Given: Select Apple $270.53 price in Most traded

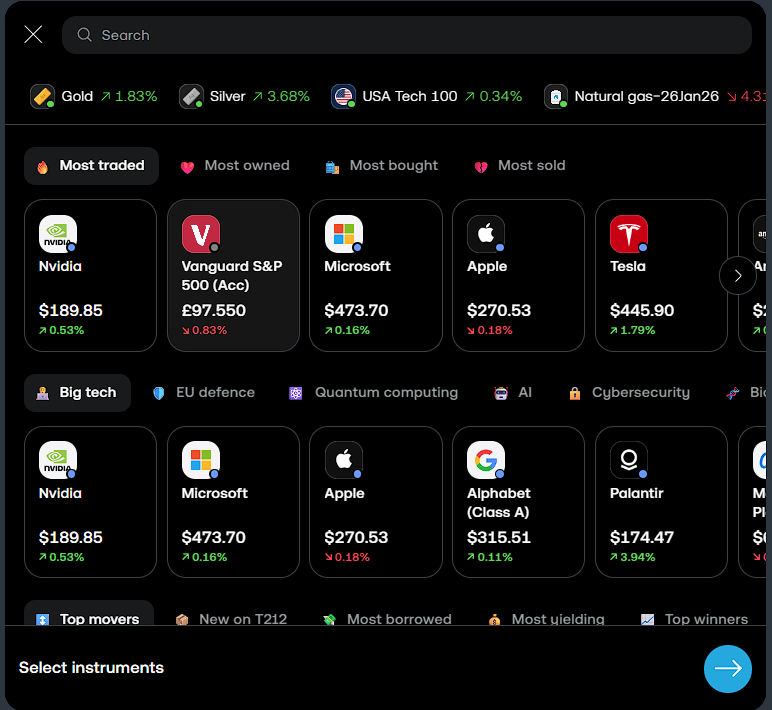Looking at the screenshot, I should point(499,310).
